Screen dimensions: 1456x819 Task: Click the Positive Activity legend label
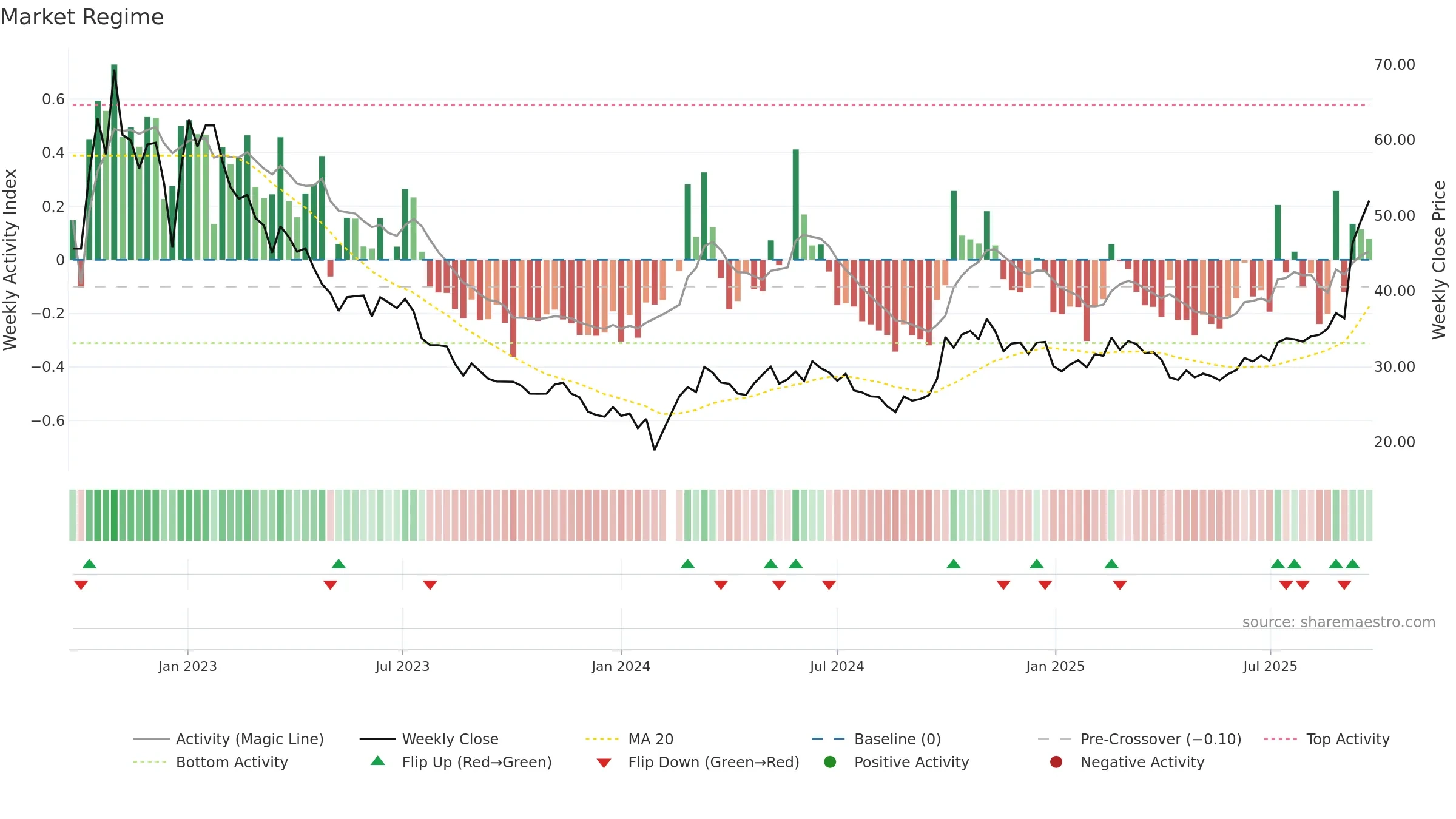coord(911,762)
